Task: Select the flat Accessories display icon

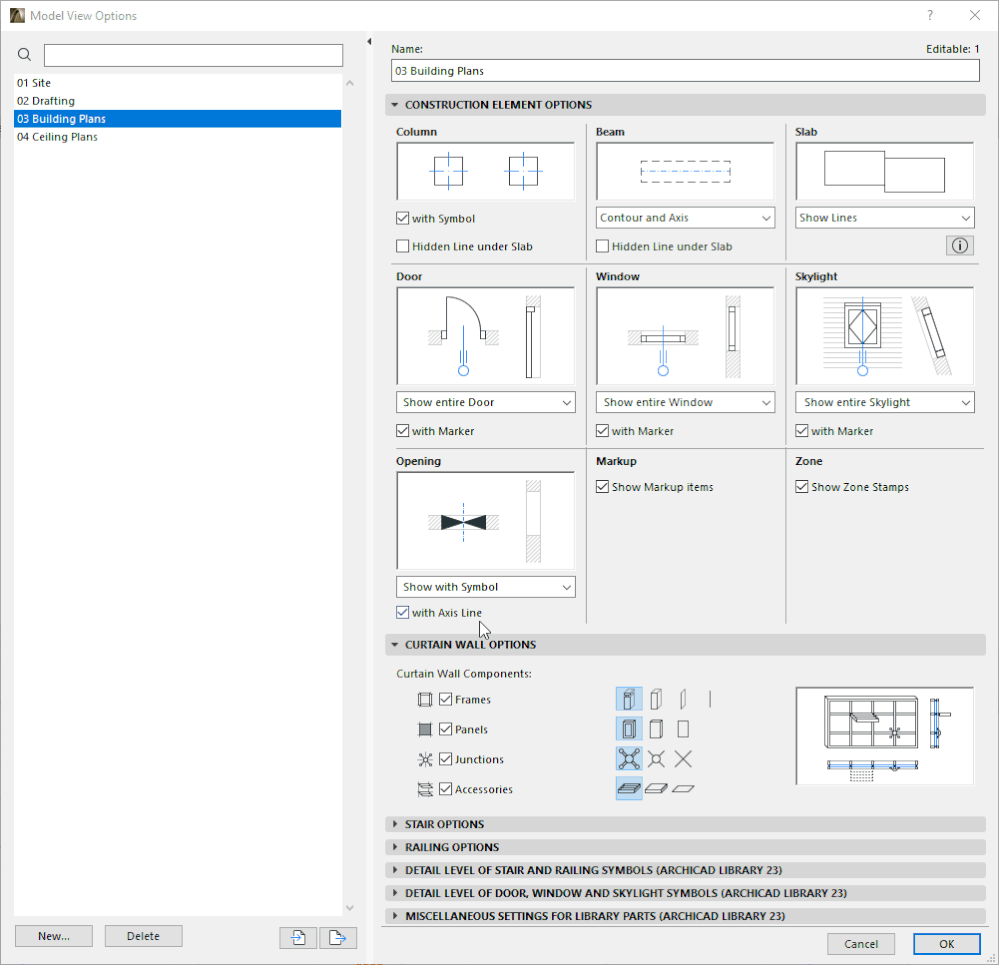Action: (x=684, y=788)
